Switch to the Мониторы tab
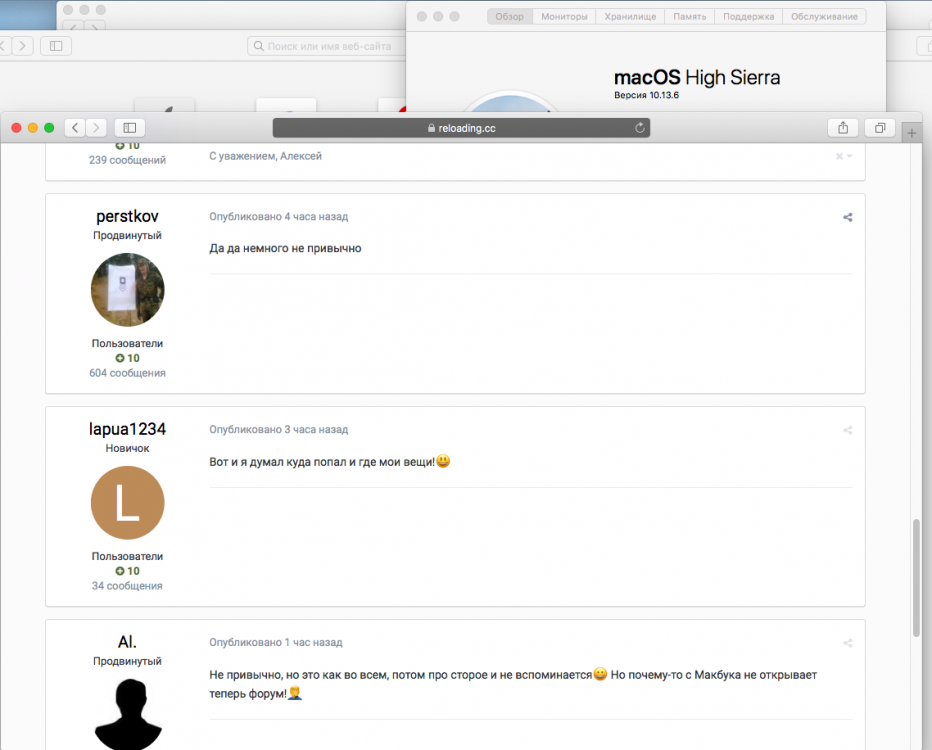This screenshot has height=750, width=932. tap(565, 16)
